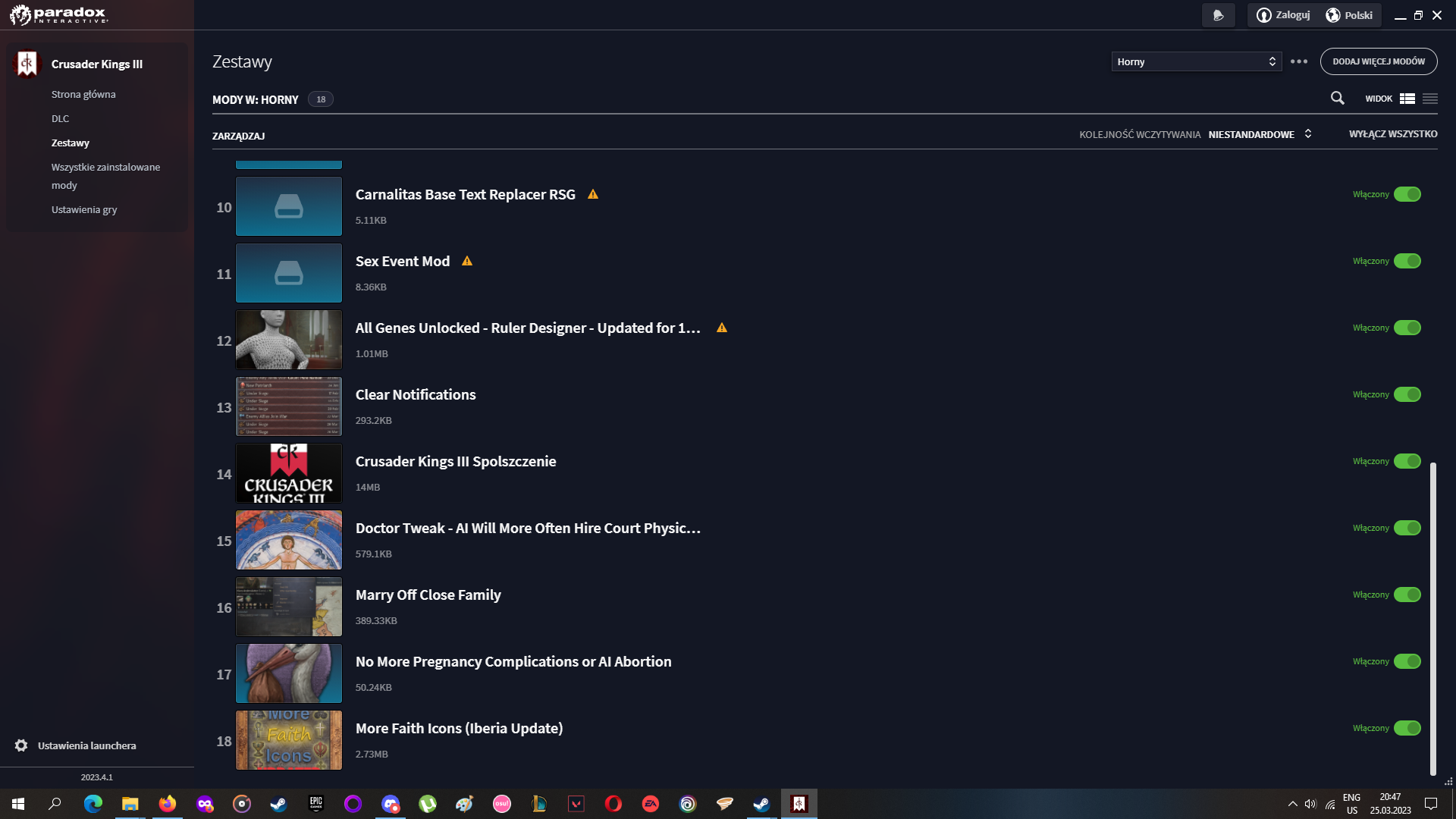The width and height of the screenshot is (1456, 819).
Task: Click the No More Pregnancy Complications thumbnail
Action: 289,673
